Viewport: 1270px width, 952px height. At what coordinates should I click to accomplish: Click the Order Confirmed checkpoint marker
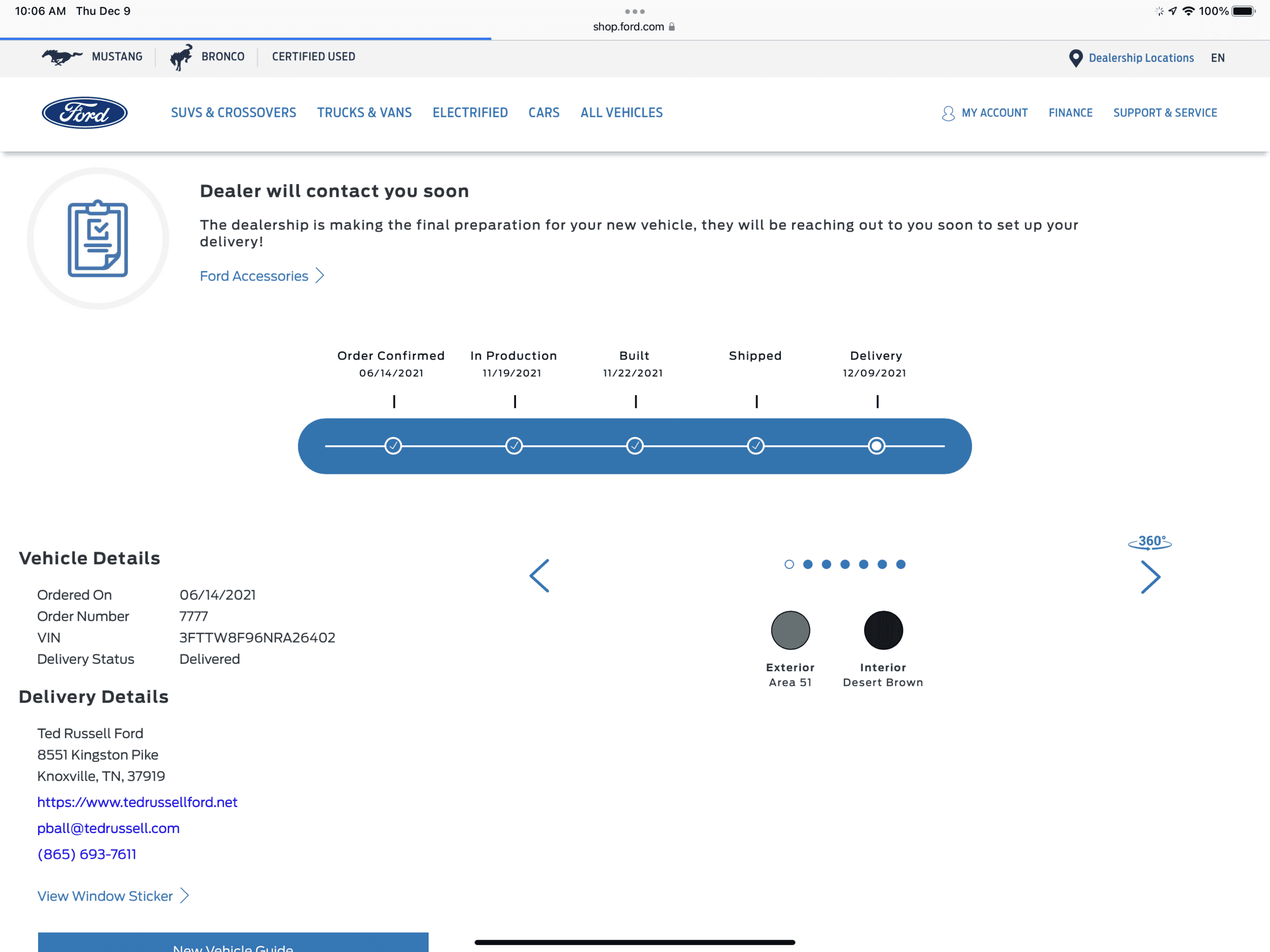[393, 446]
